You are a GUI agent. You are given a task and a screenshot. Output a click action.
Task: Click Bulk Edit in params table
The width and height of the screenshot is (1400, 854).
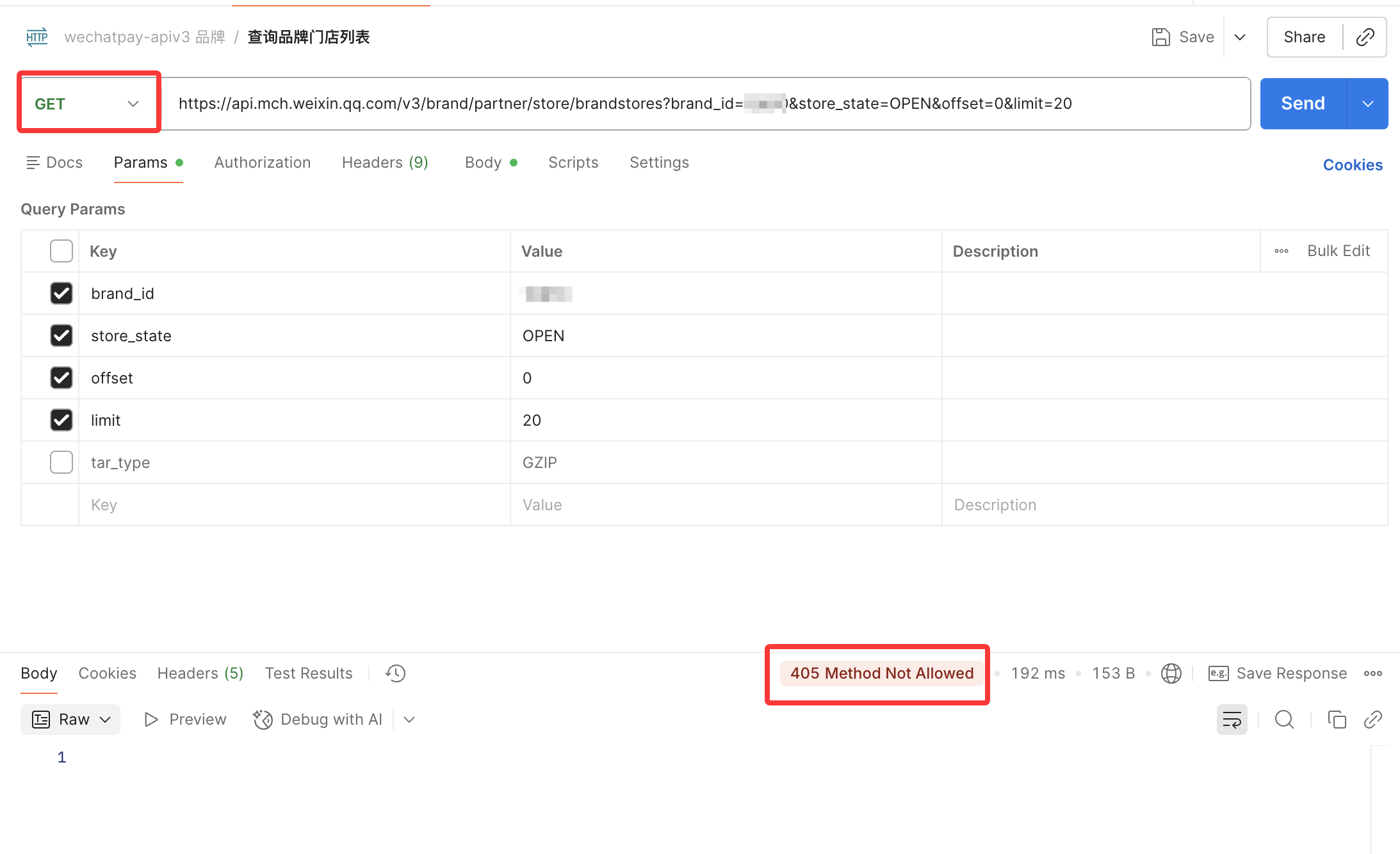click(1338, 251)
